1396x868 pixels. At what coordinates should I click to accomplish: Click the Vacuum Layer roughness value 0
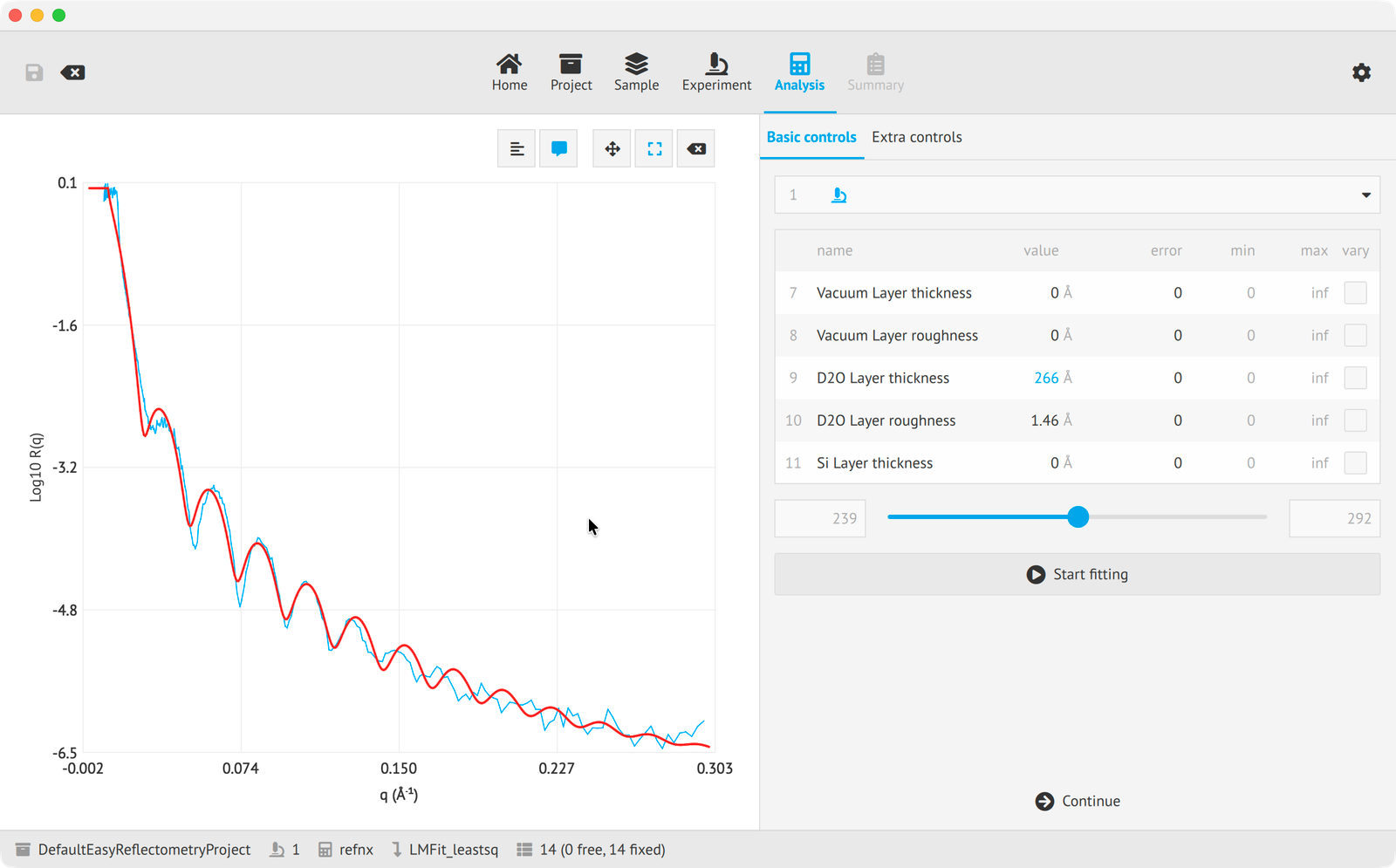point(1055,336)
